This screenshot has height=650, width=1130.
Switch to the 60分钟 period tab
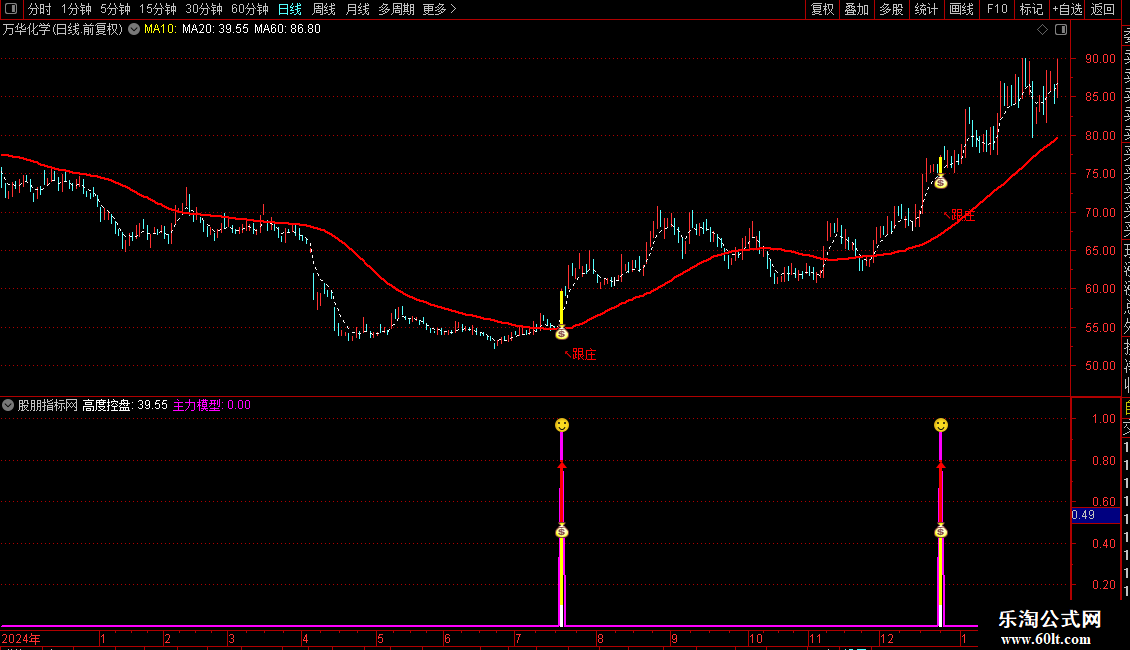249,9
